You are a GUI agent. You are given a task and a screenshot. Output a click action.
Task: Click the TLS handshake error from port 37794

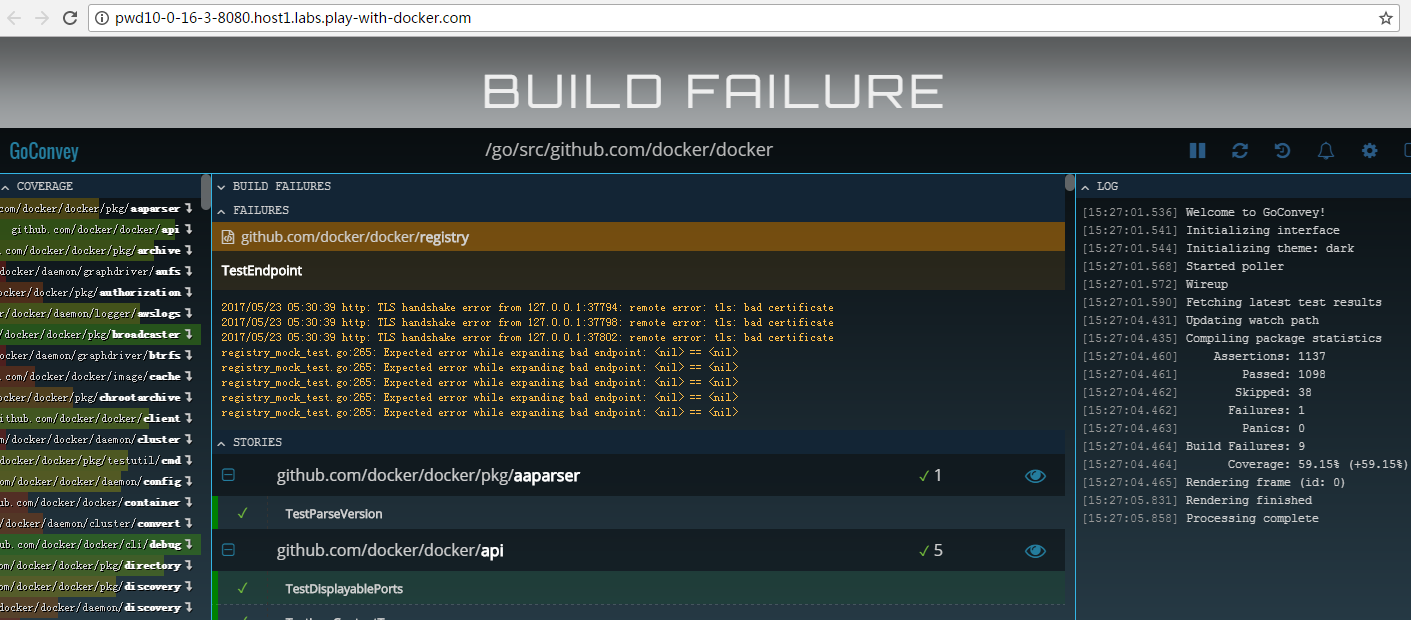tap(527, 308)
